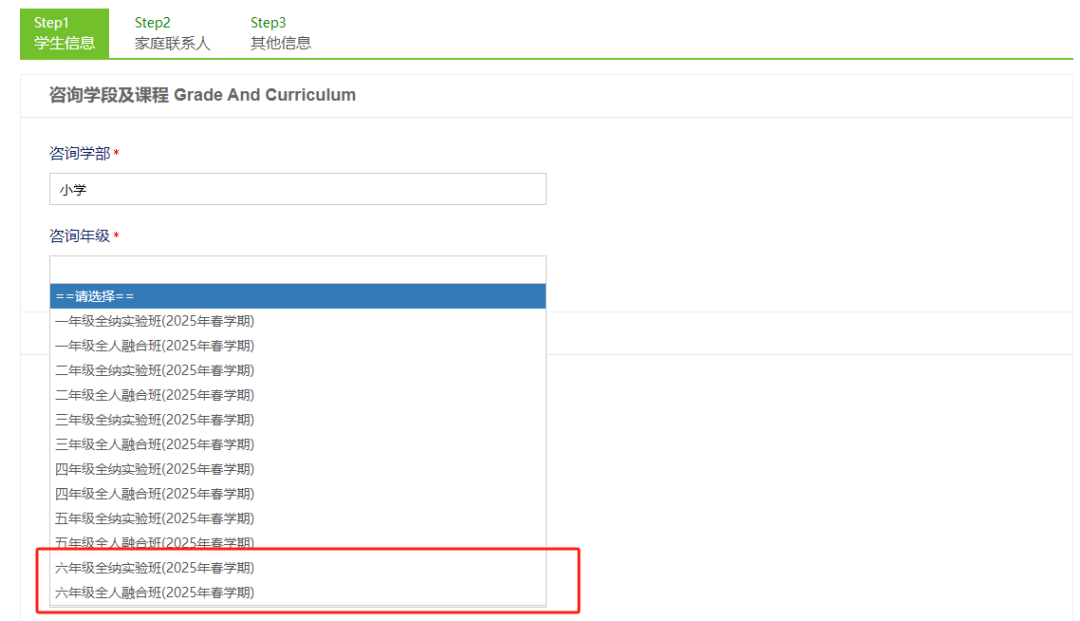Select 二年级全纳实验班 option
This screenshot has height=621, width=1080.
pyautogui.click(x=155, y=370)
